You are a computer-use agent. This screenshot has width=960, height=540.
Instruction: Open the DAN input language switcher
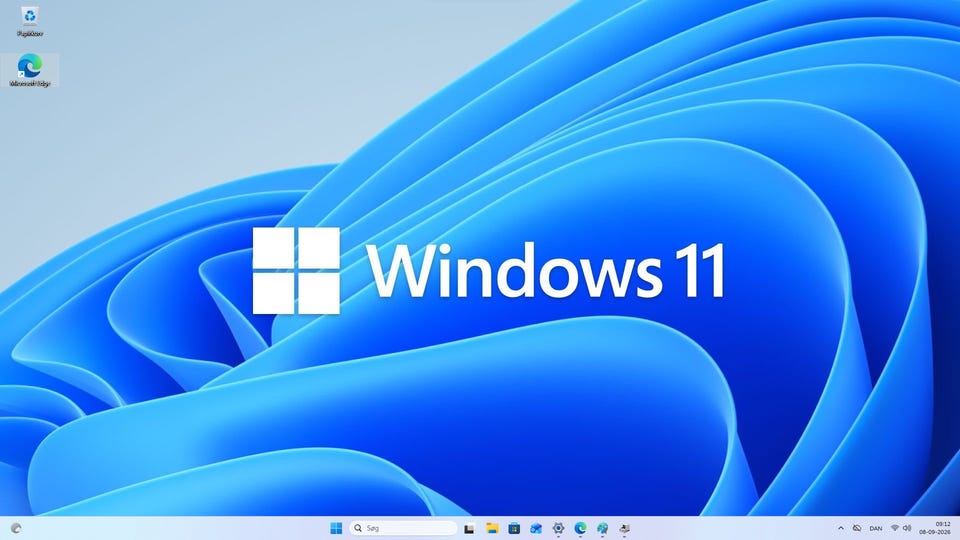(x=876, y=528)
